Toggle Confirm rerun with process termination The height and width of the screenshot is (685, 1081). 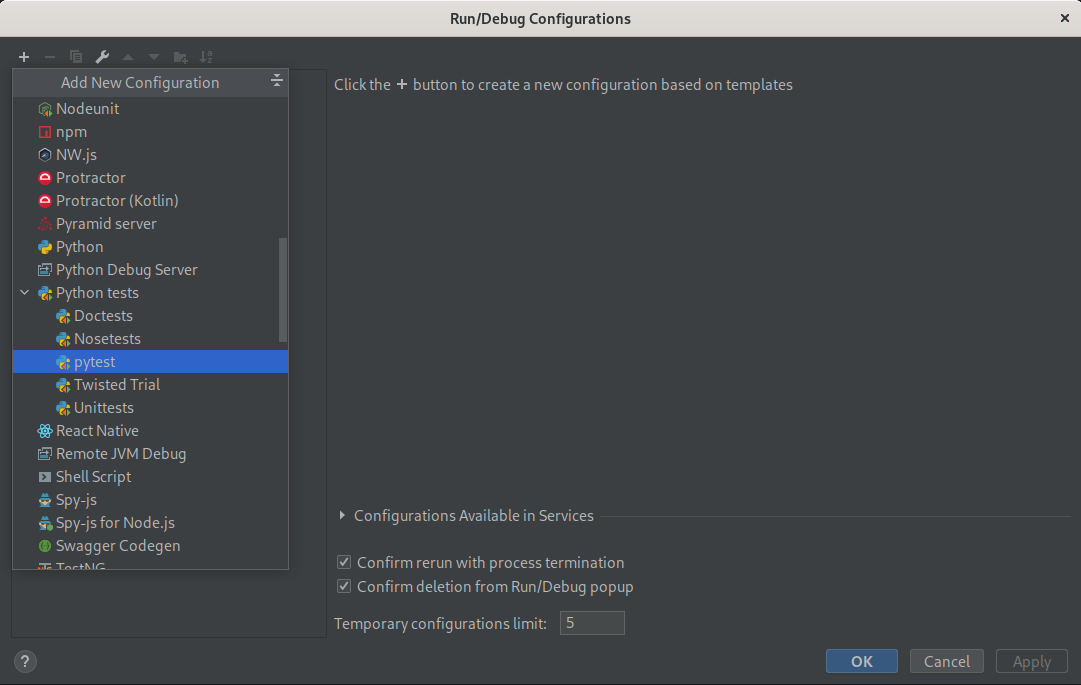[x=344, y=563]
